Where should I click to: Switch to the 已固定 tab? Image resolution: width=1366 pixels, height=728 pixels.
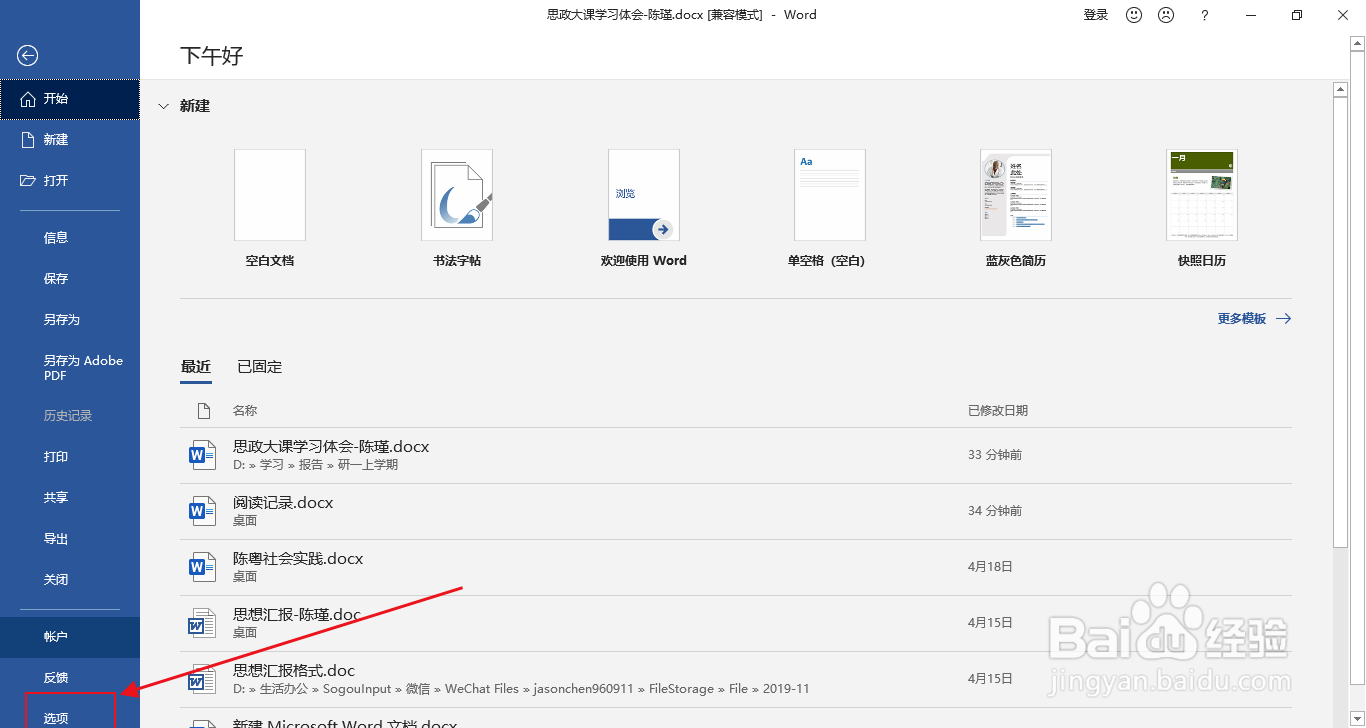[x=260, y=367]
